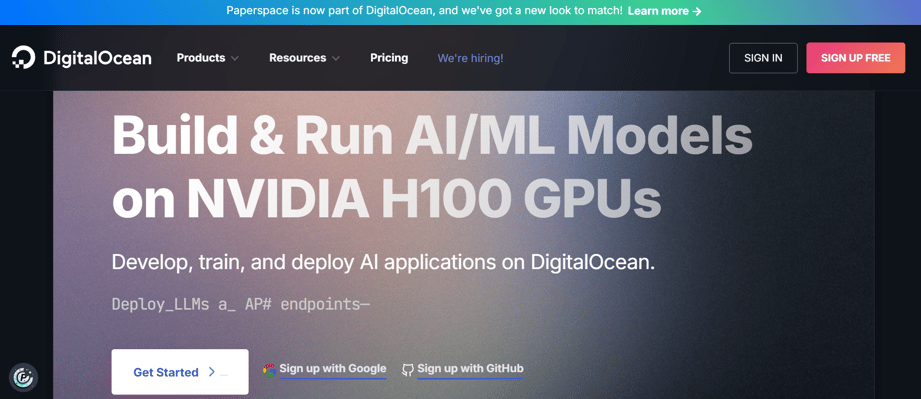The image size is (921, 399).
Task: Click the Paperspace announcement banner text
Action: [425, 11]
